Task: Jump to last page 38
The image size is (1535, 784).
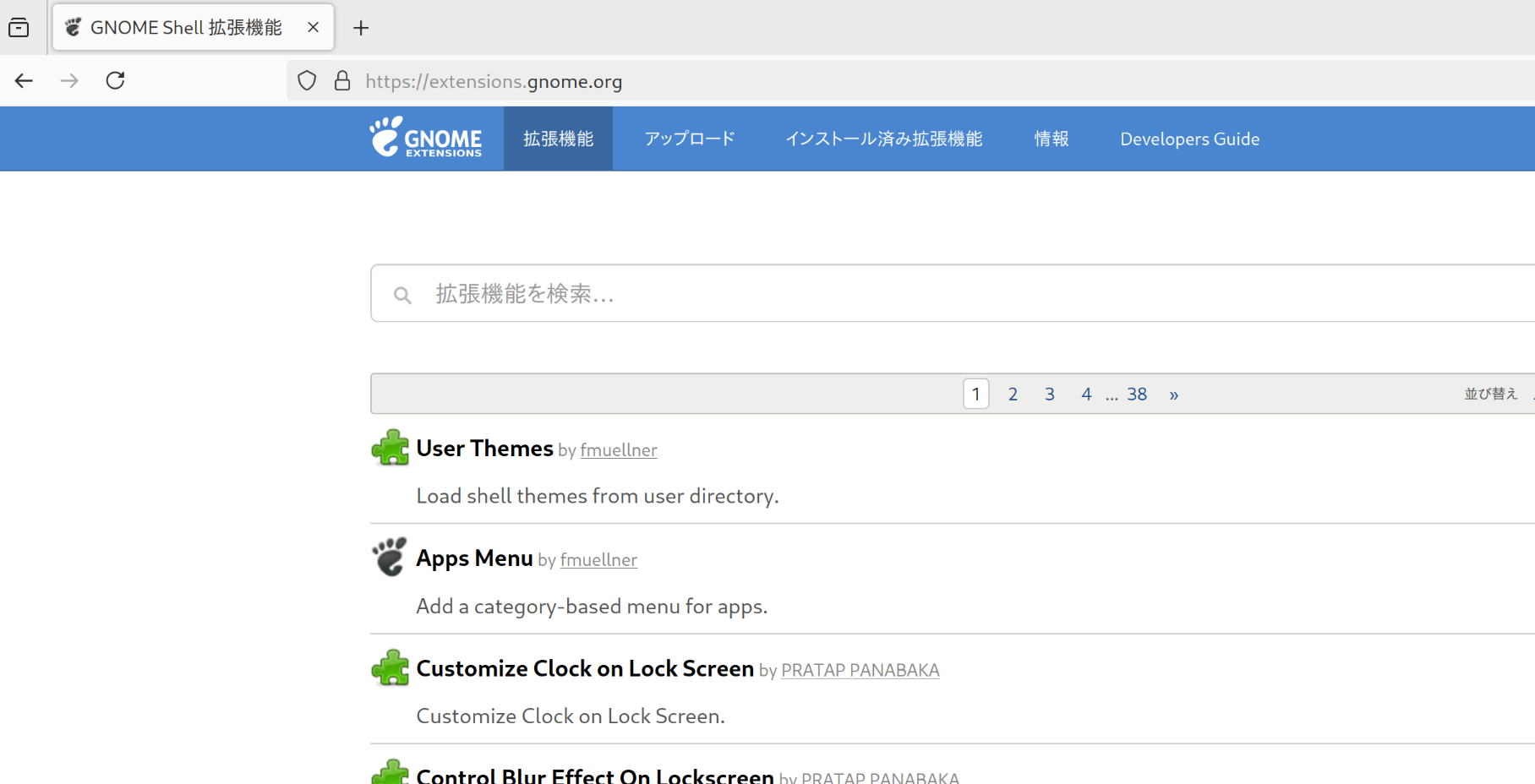Action: tap(1137, 395)
